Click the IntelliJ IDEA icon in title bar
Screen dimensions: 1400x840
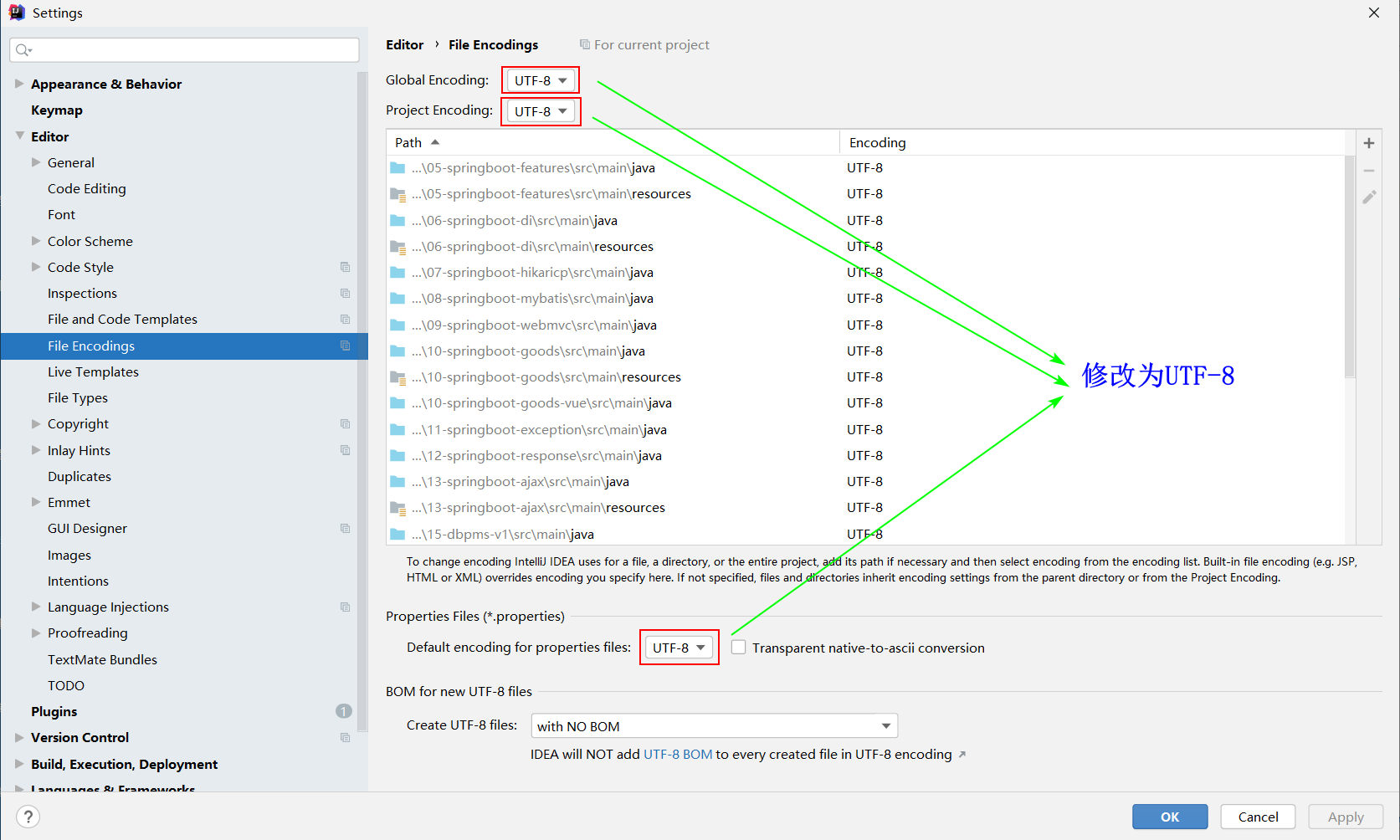click(x=17, y=13)
